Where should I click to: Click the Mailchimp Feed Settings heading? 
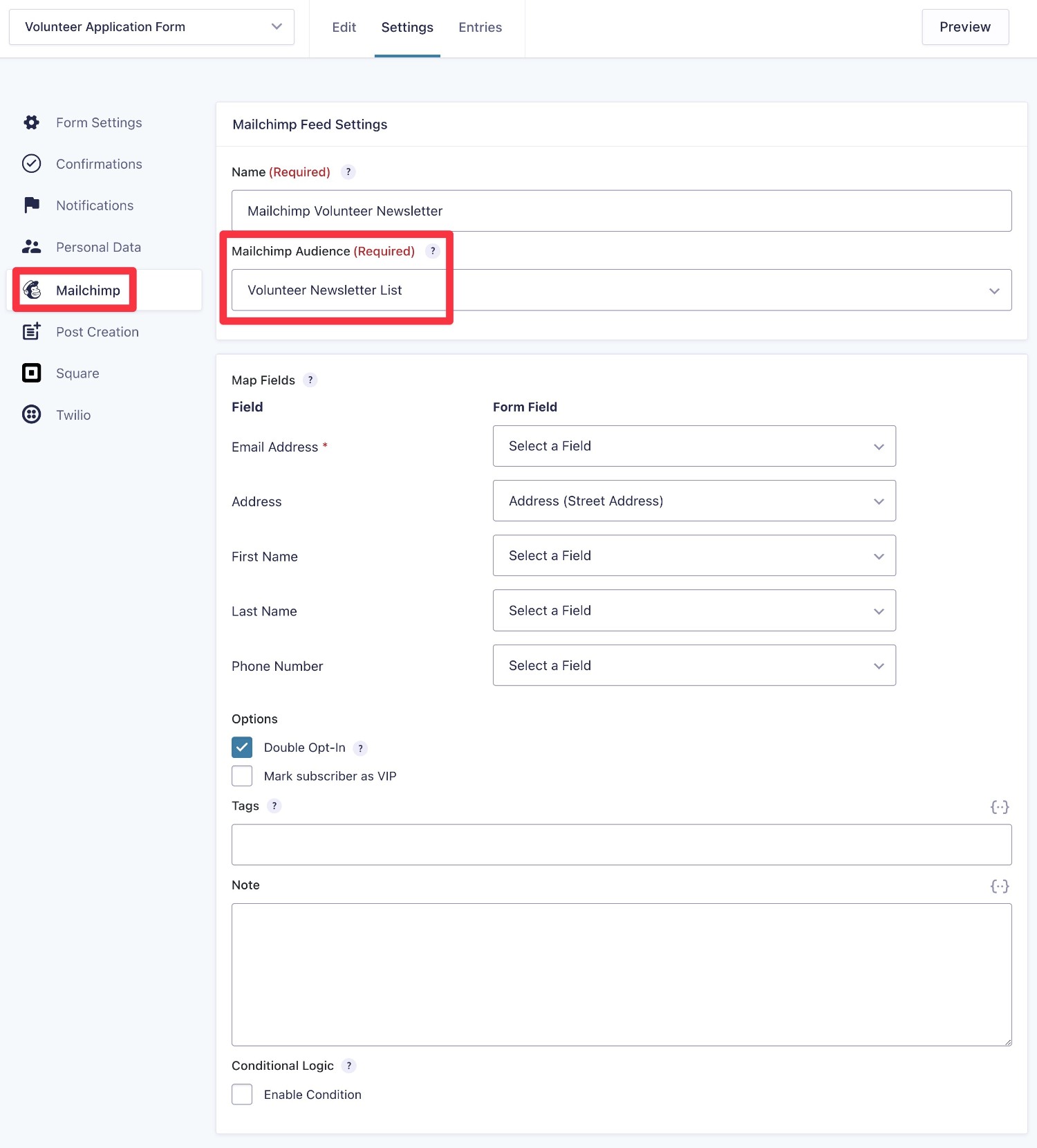[x=310, y=124]
